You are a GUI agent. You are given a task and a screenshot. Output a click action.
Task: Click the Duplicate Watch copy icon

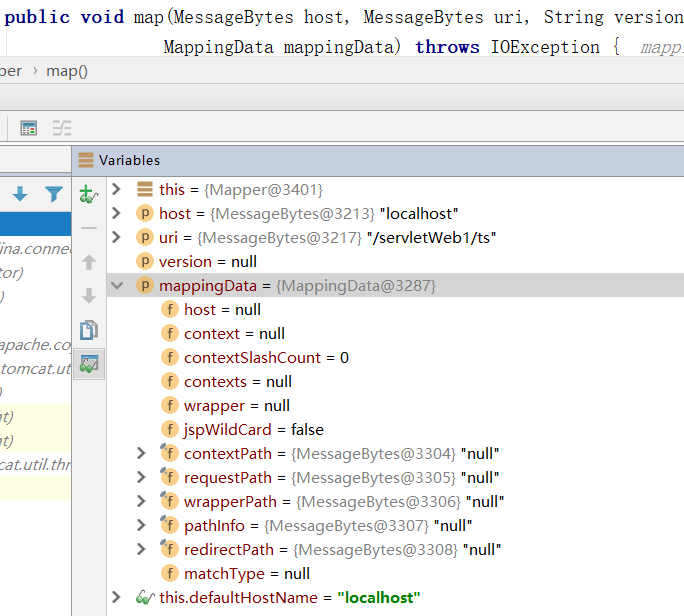point(89,330)
